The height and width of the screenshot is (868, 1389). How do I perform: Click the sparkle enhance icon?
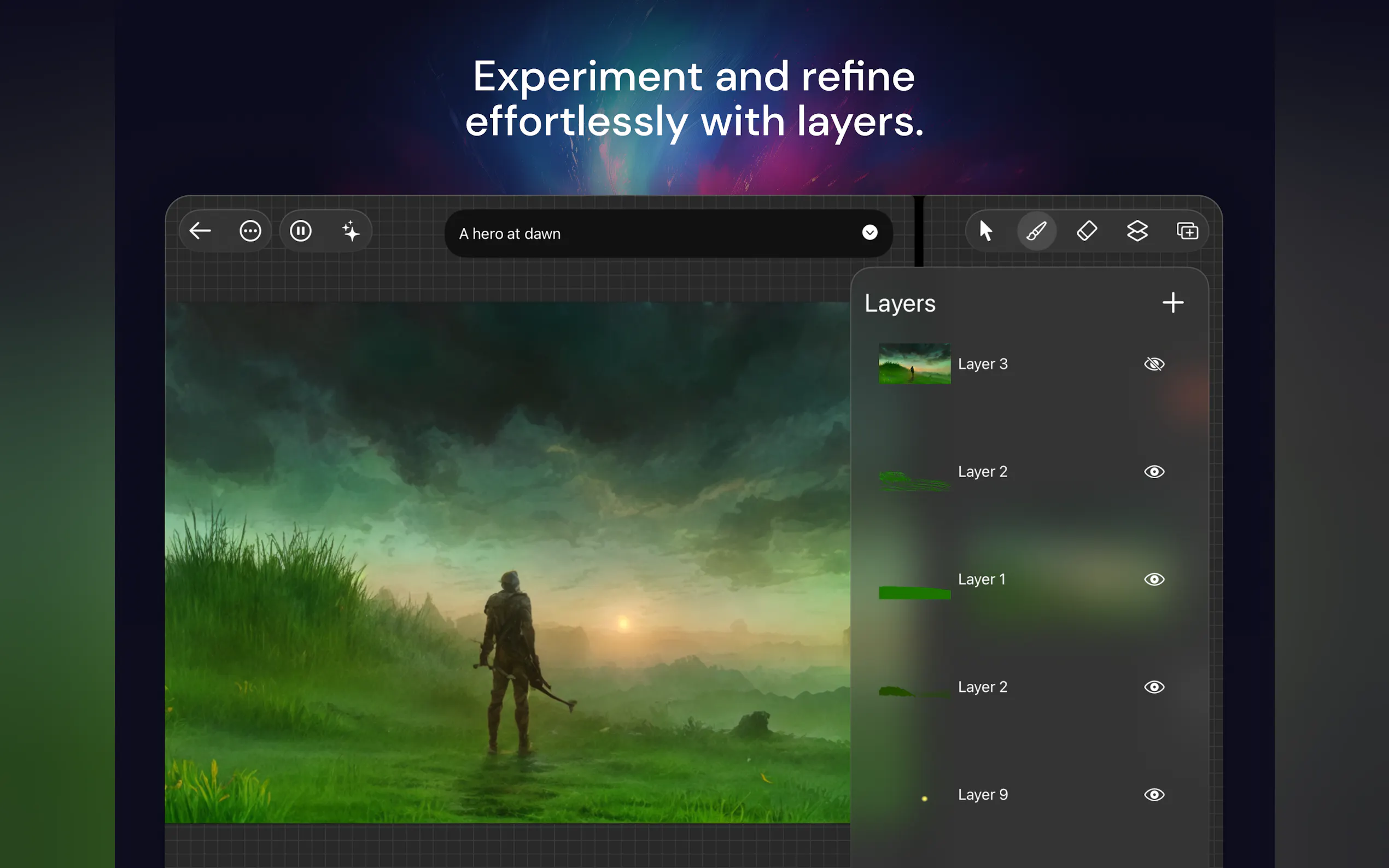point(351,231)
